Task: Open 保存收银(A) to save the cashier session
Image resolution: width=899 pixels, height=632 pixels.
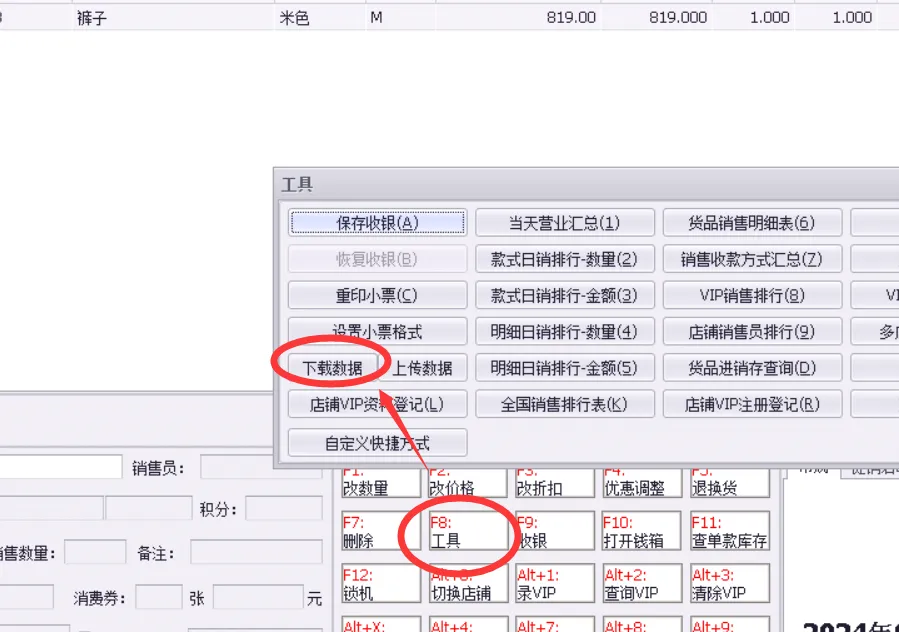Action: (377, 222)
